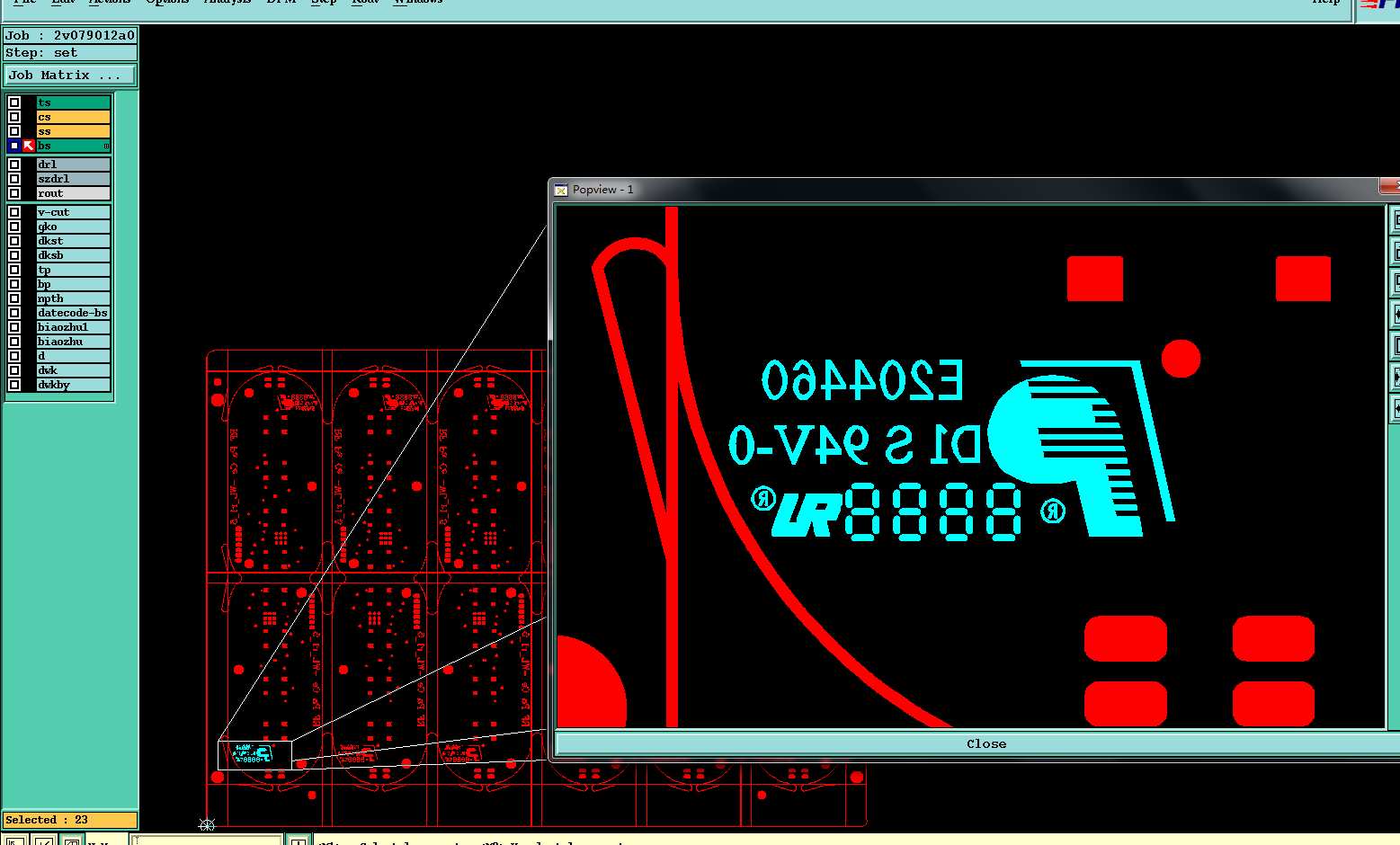1400x845 pixels.
Task: Toggle the dwk layer checkbox
Action: [14, 370]
